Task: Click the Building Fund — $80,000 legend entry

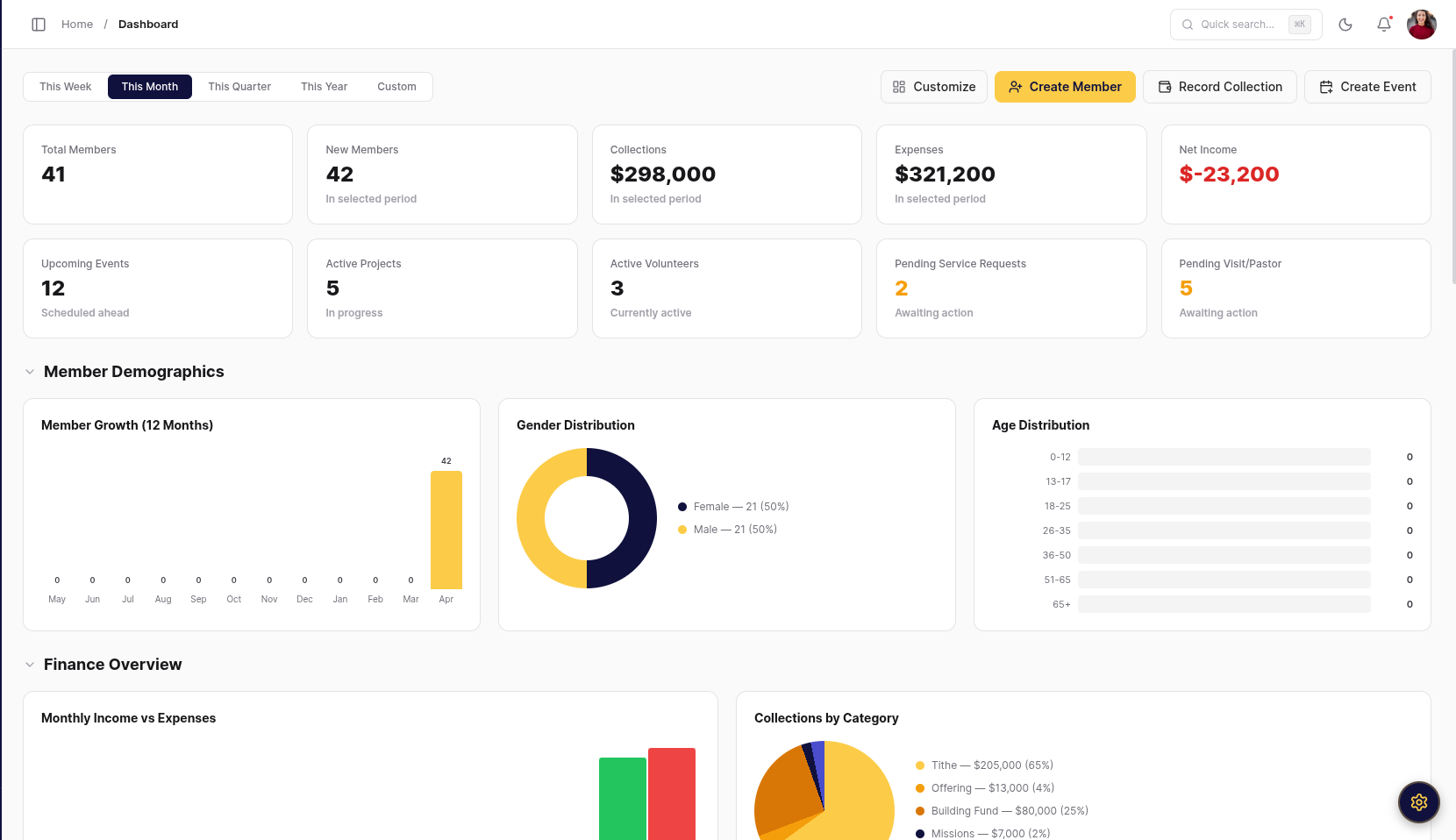Action: click(x=1002, y=811)
